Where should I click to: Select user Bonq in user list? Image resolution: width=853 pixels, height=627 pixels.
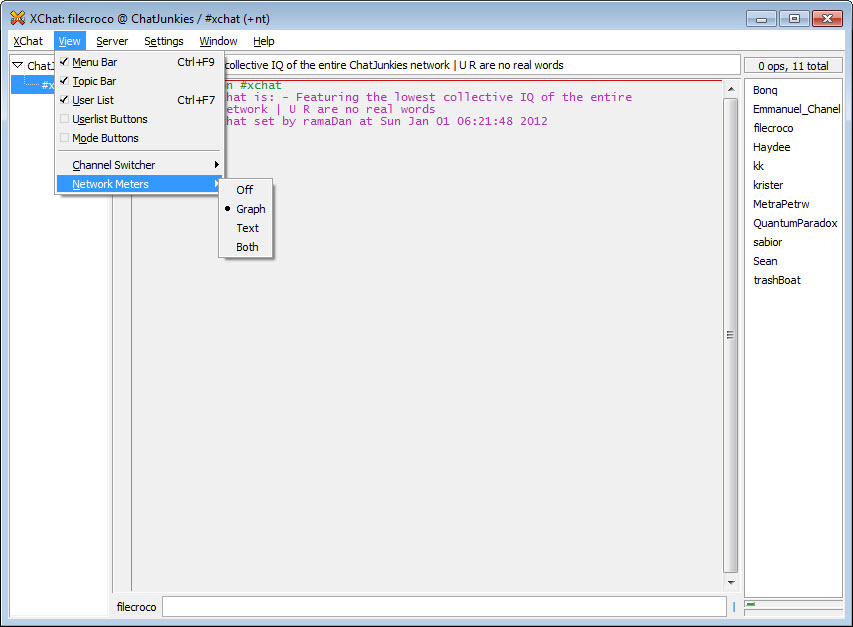click(x=765, y=90)
